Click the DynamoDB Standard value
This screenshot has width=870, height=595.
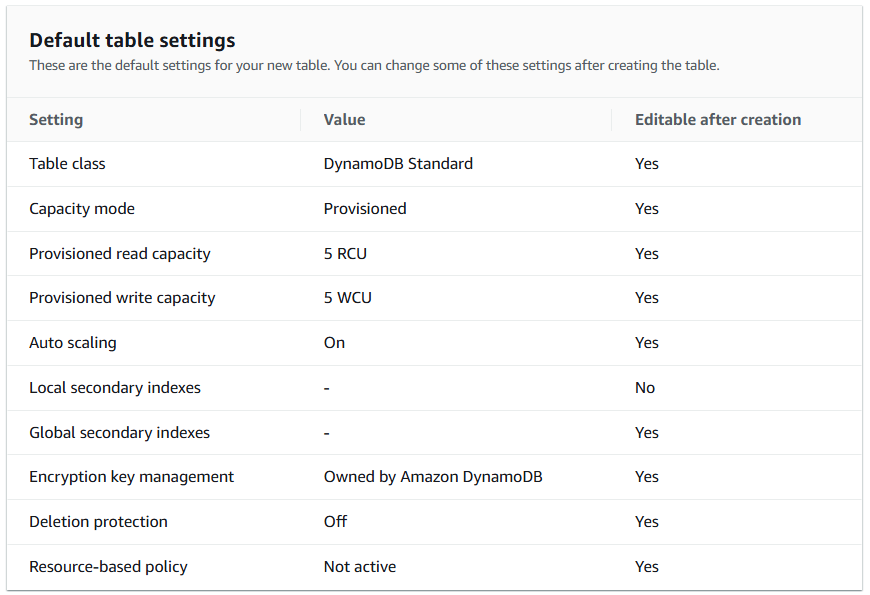pos(398,164)
